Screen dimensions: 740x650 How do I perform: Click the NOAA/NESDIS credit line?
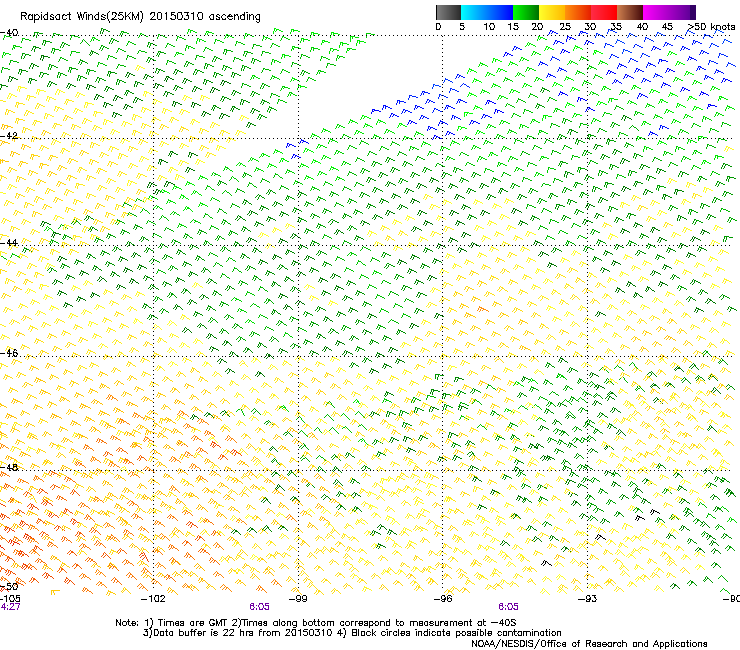point(589,644)
